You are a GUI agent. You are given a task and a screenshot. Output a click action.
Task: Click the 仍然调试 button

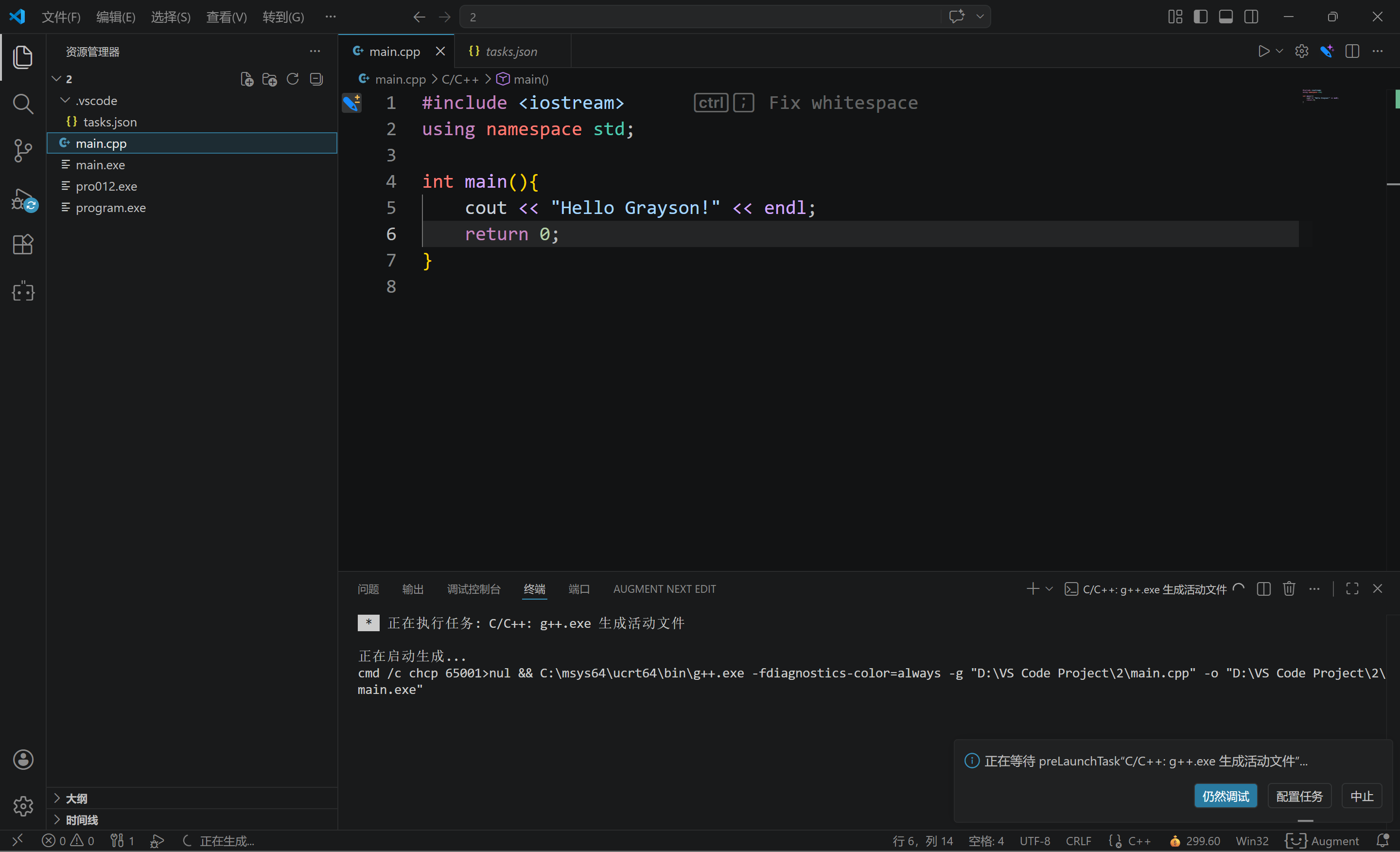point(1225,796)
